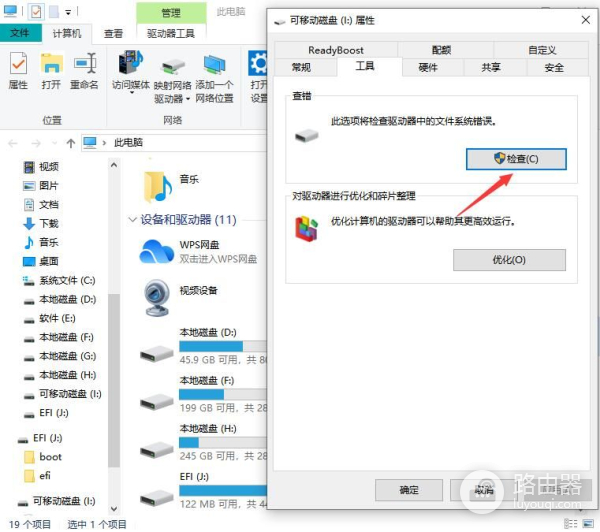Open the 文件 menu
Image resolution: width=600 pixels, height=532 pixels.
pyautogui.click(x=20, y=33)
